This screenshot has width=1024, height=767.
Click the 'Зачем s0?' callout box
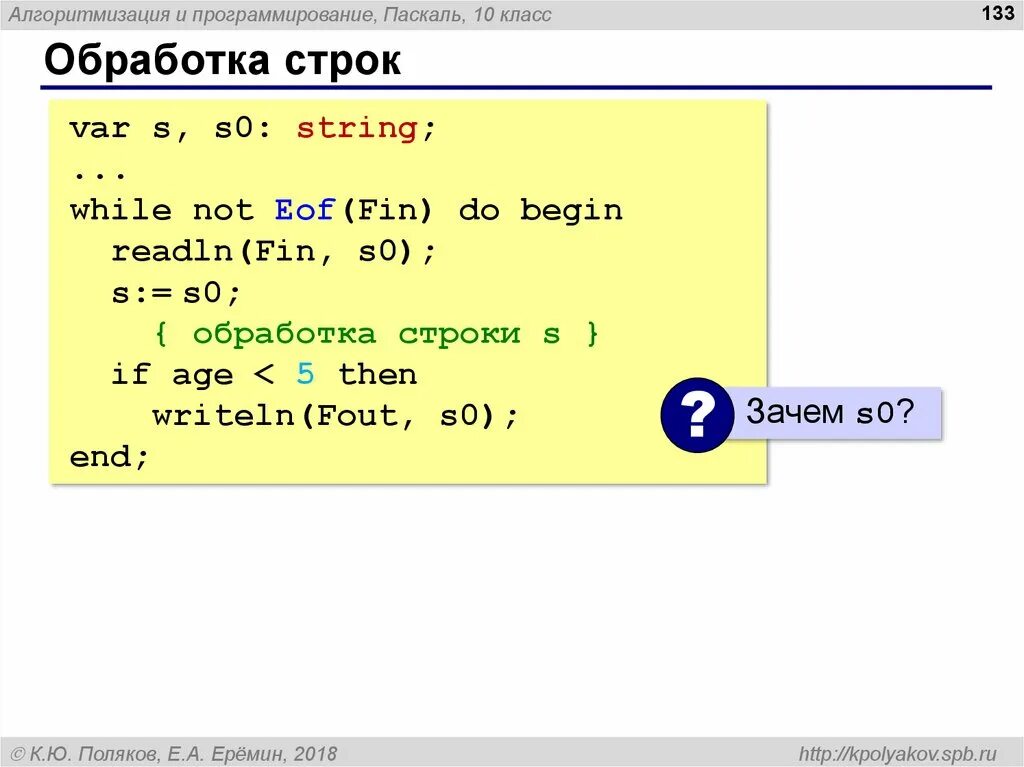(833, 412)
